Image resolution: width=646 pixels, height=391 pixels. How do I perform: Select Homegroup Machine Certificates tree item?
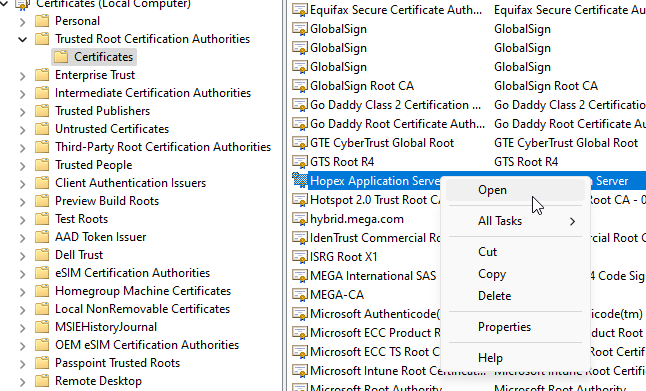click(x=143, y=291)
